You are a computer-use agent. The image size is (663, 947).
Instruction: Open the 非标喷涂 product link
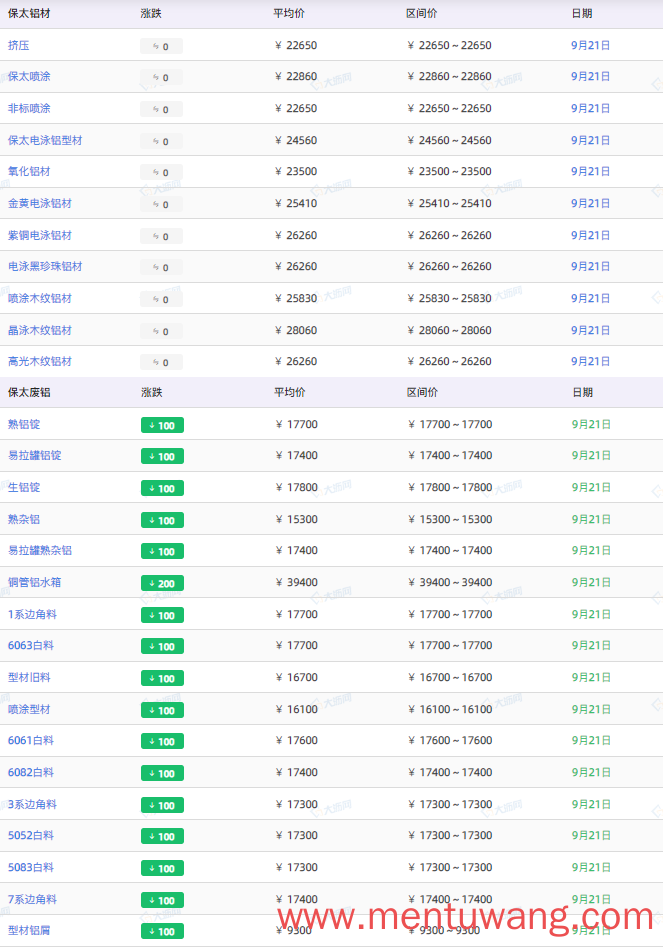point(29,109)
